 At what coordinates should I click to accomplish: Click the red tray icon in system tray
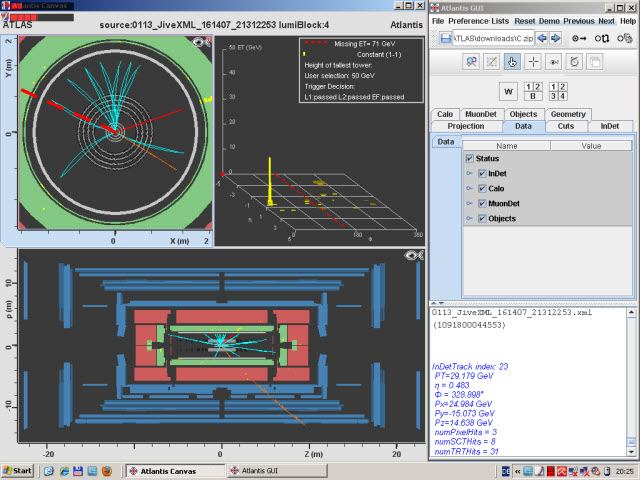click(551, 471)
